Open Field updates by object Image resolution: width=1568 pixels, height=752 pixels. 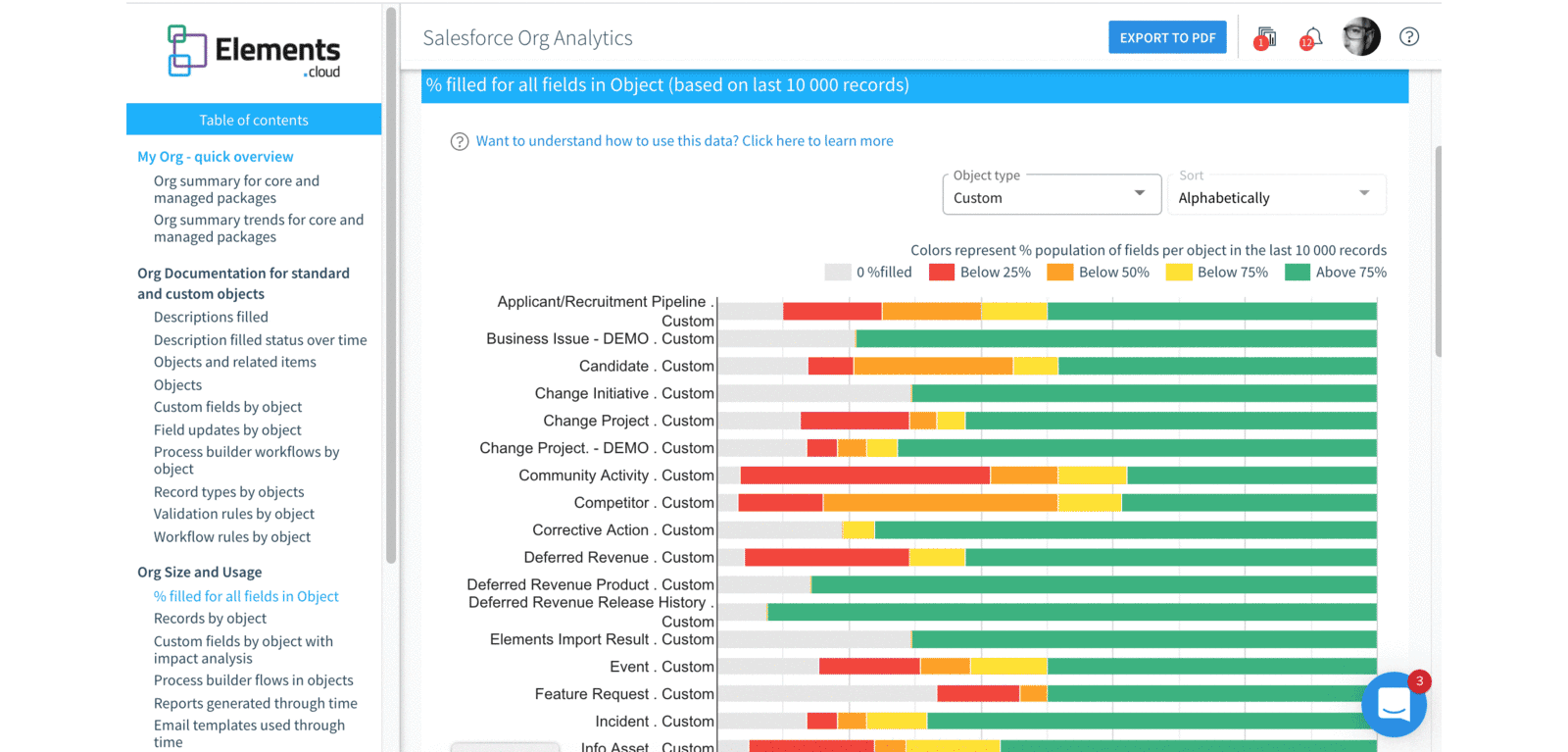227,430
